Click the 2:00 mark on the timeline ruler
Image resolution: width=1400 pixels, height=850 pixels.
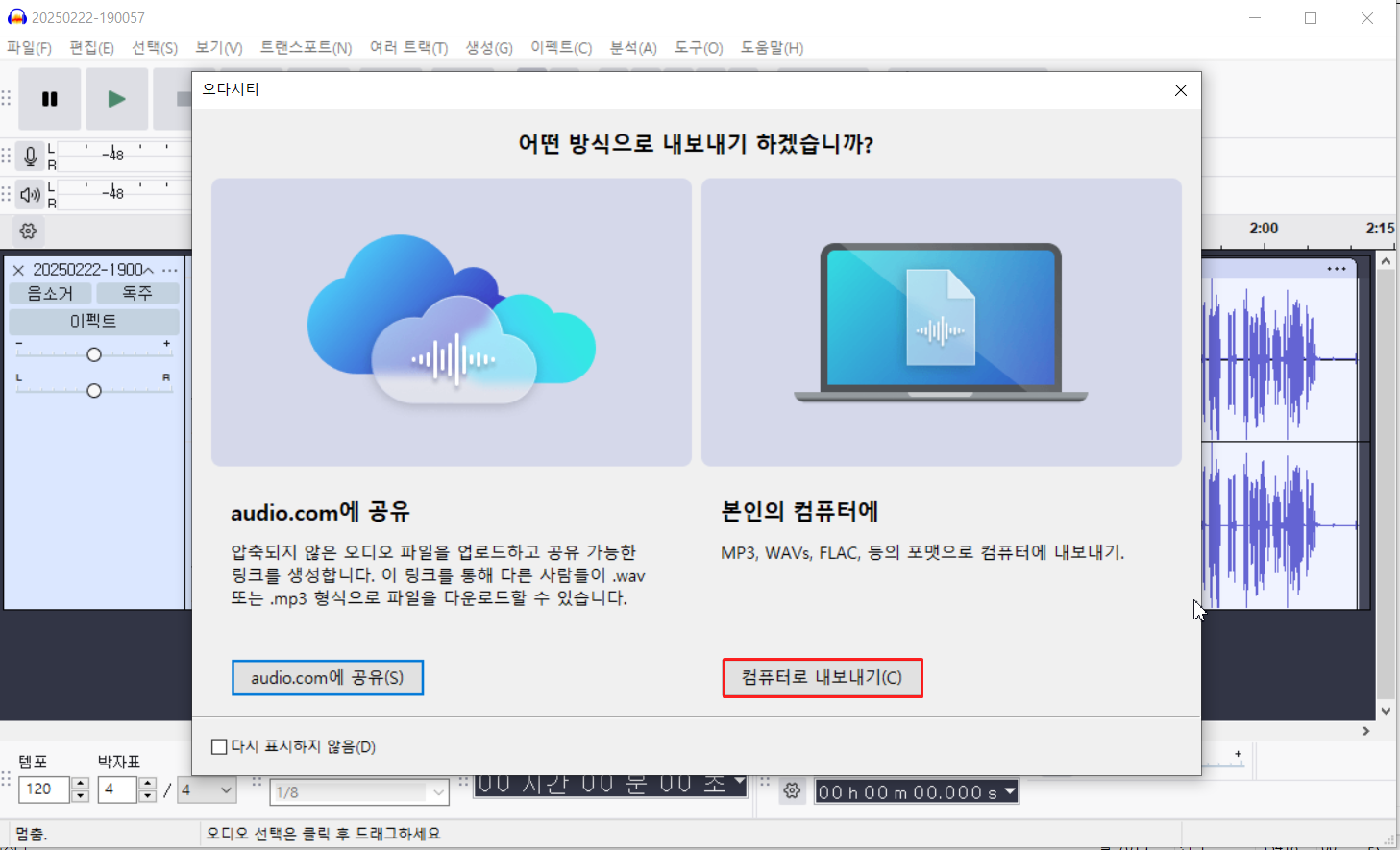coord(1264,229)
